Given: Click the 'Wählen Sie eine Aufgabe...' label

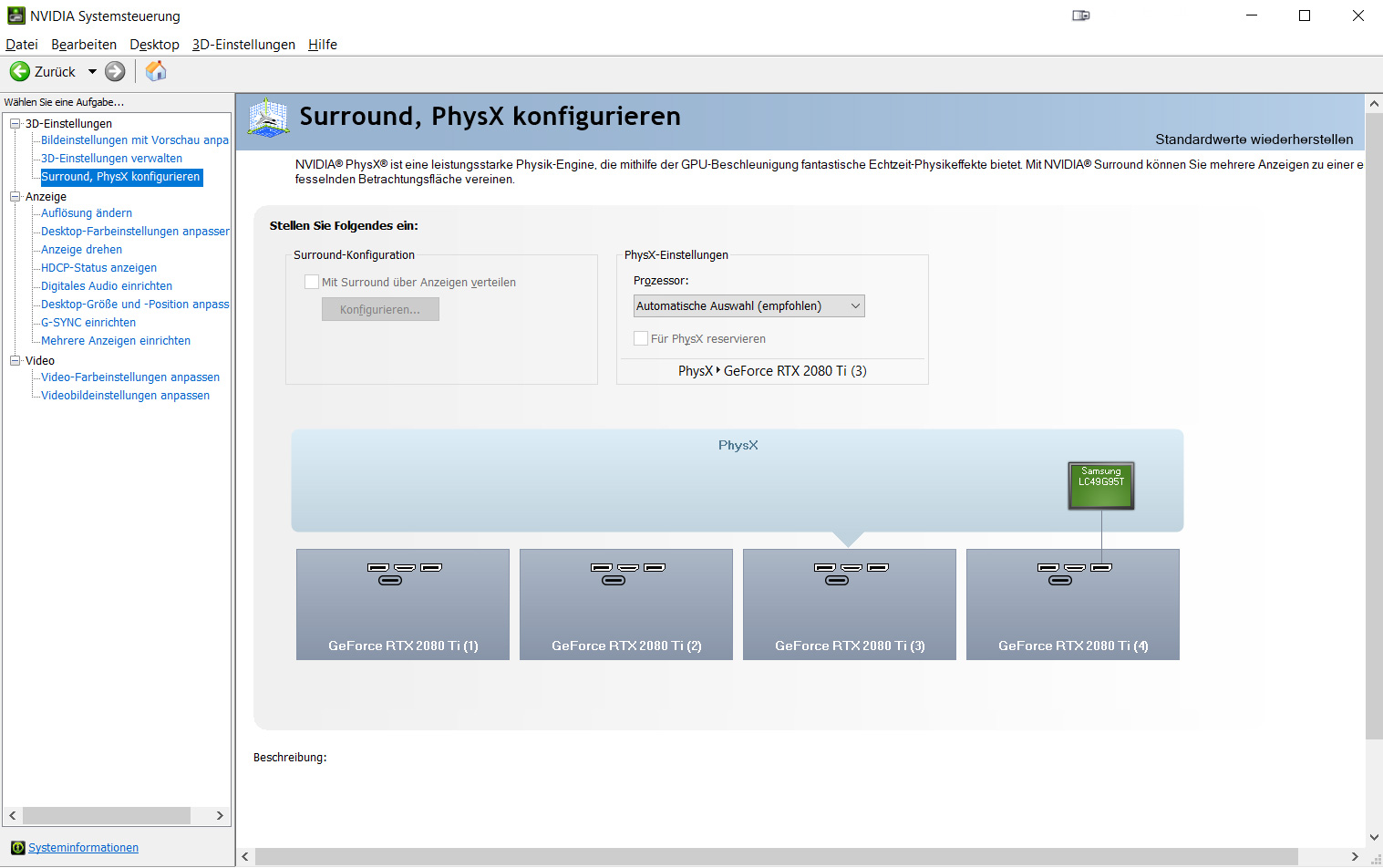Looking at the screenshot, I should point(64,102).
